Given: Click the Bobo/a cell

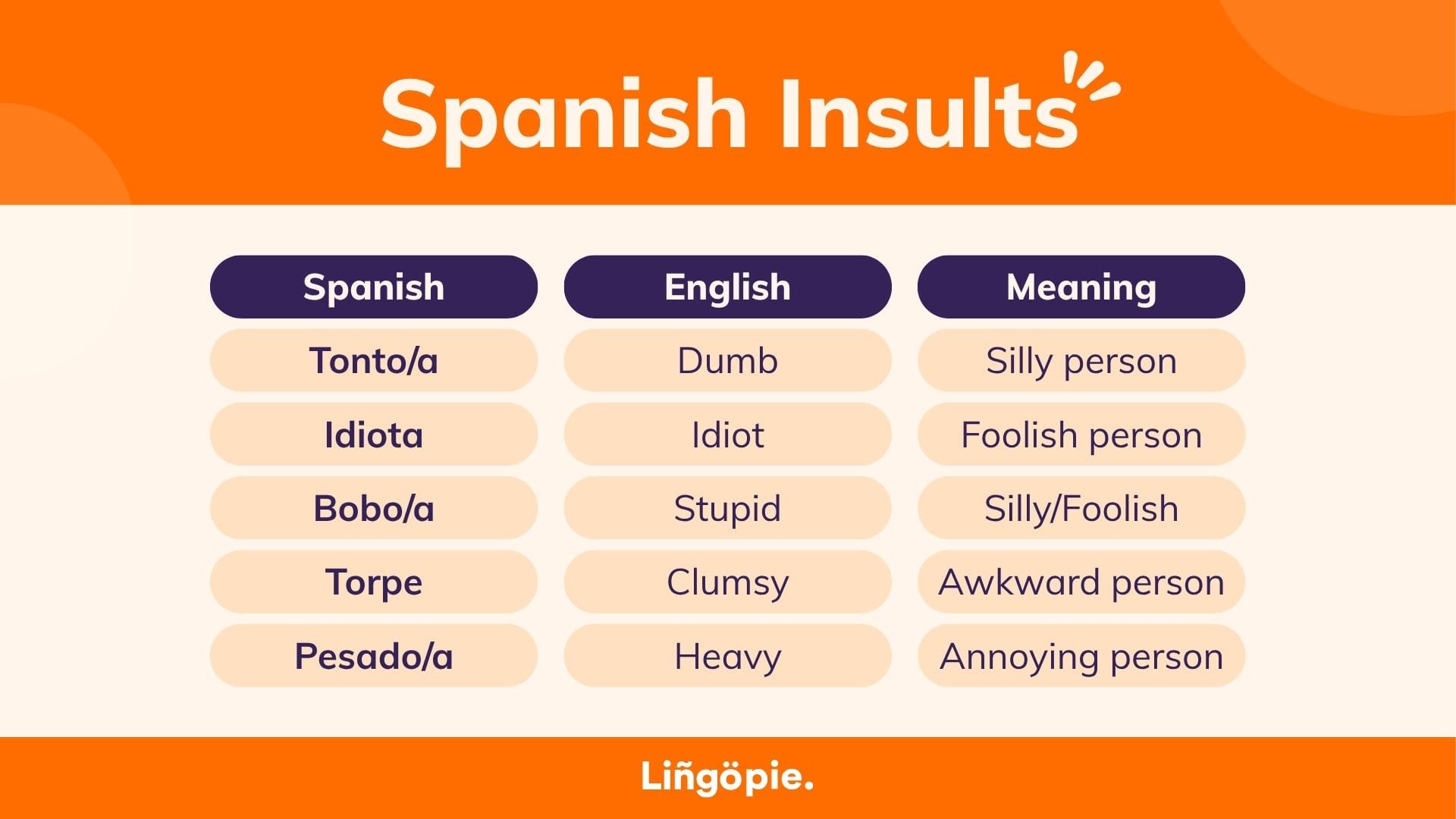Looking at the screenshot, I should (x=373, y=508).
